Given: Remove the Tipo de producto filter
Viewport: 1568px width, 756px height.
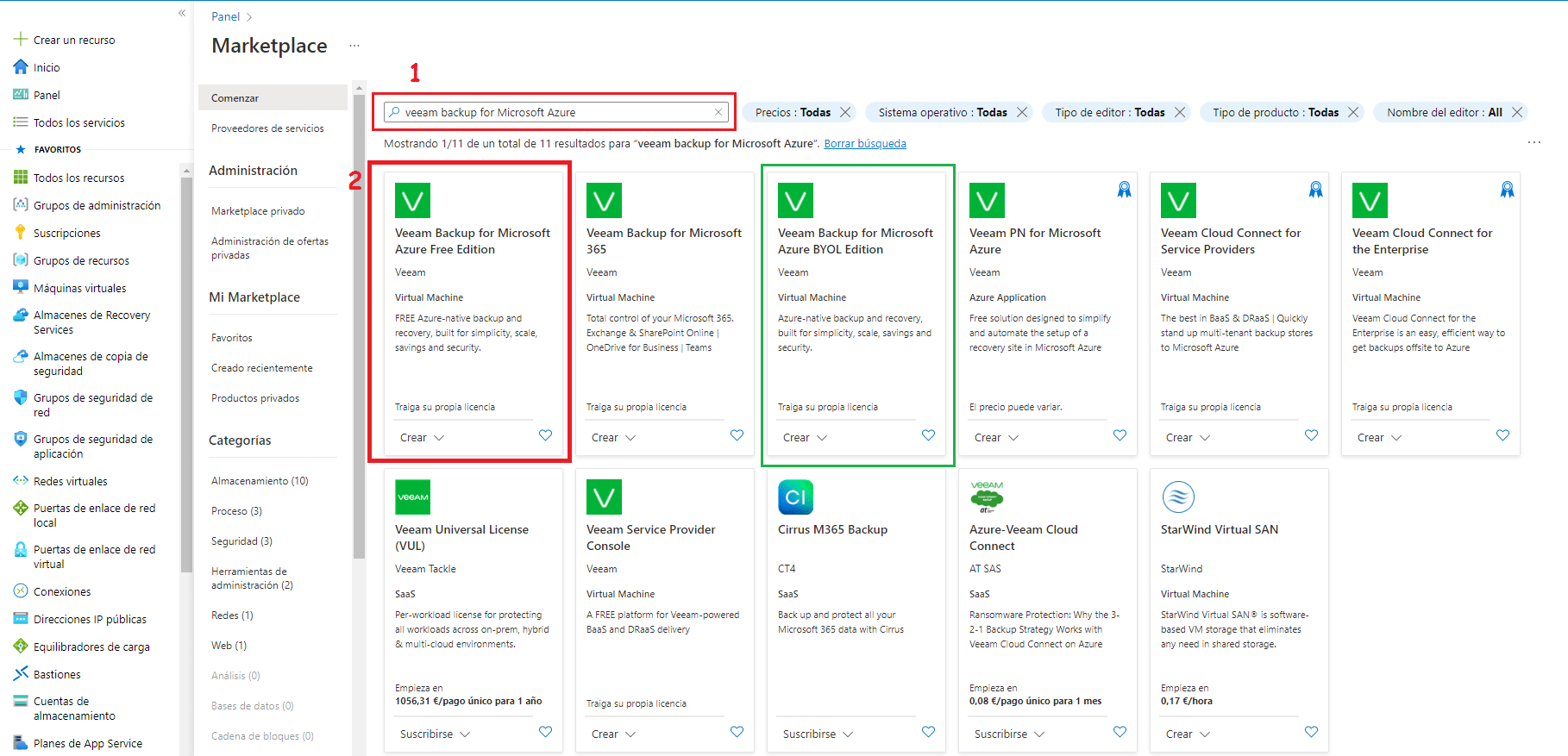Looking at the screenshot, I should click(x=1353, y=112).
